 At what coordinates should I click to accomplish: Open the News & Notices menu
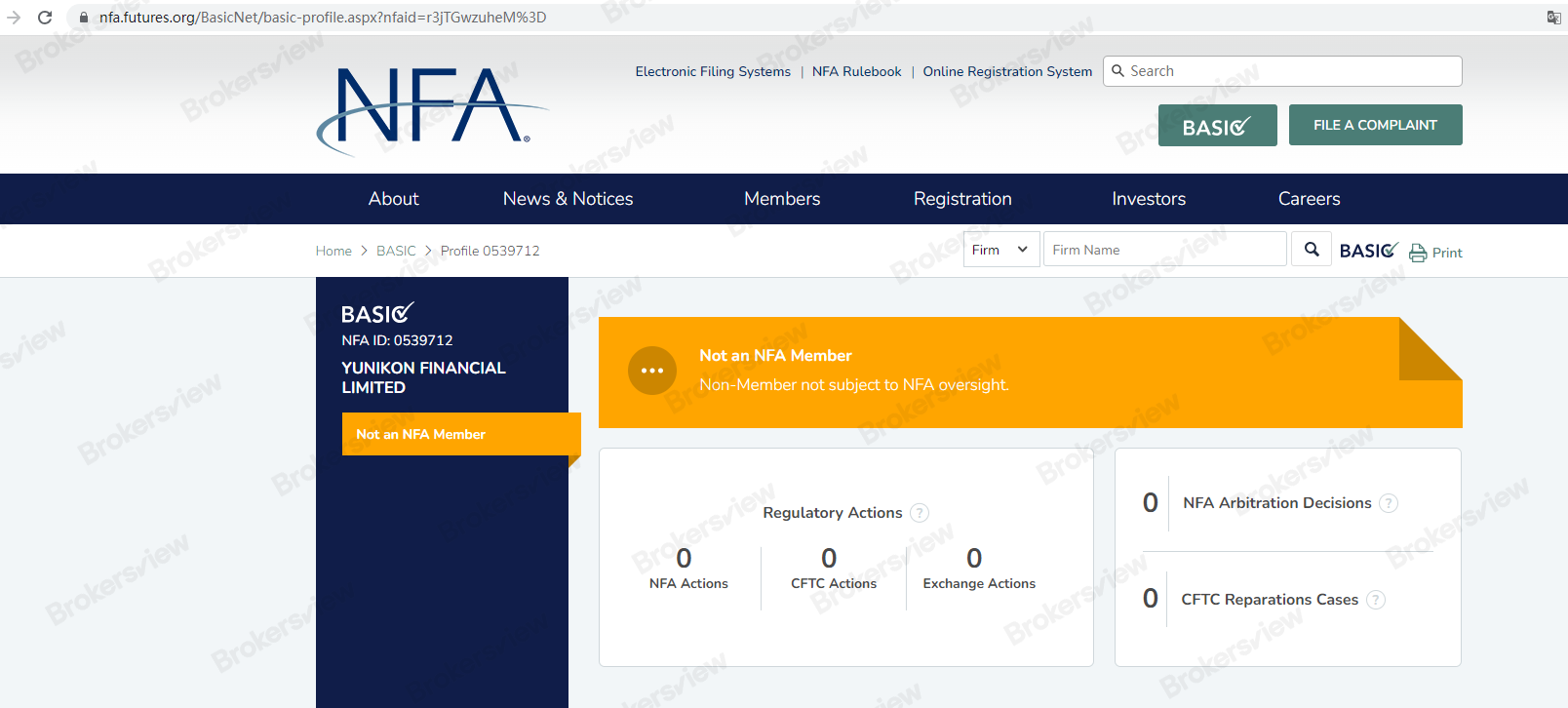pos(568,199)
